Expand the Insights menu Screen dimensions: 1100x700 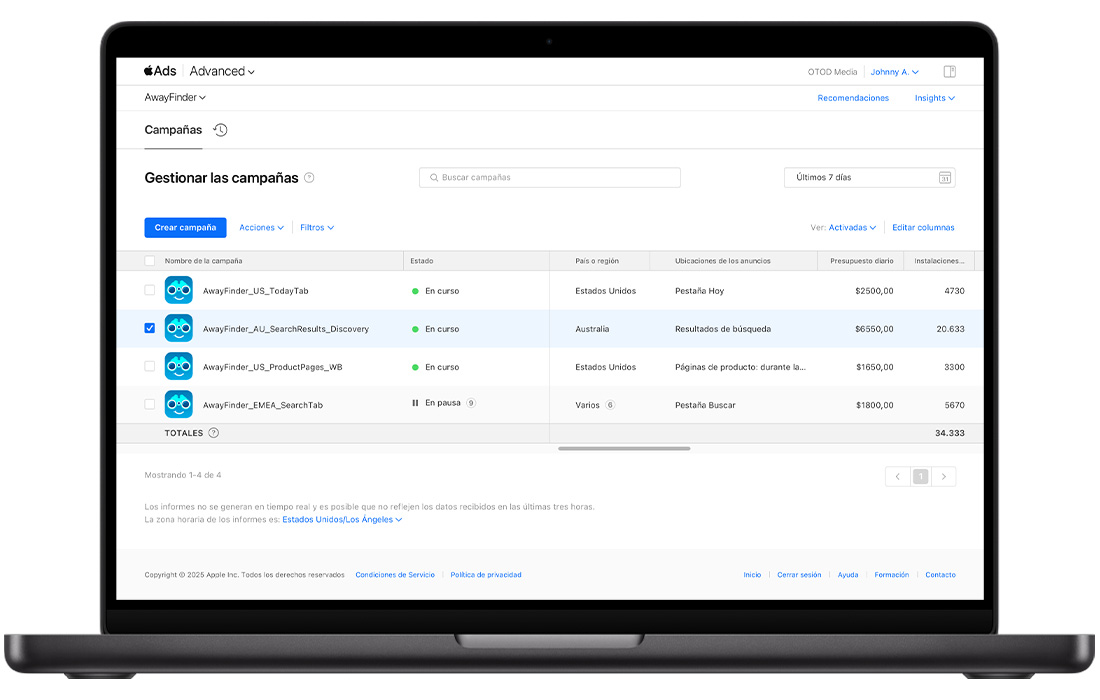pyautogui.click(x=934, y=98)
